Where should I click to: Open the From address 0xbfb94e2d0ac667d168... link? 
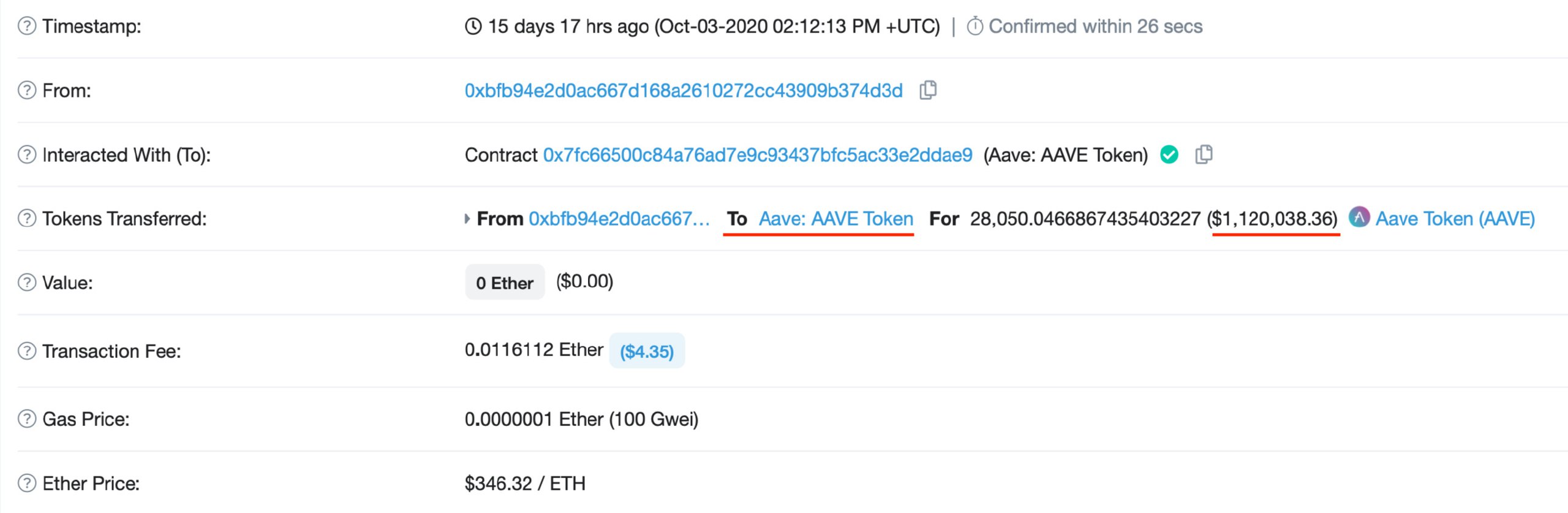(x=684, y=91)
